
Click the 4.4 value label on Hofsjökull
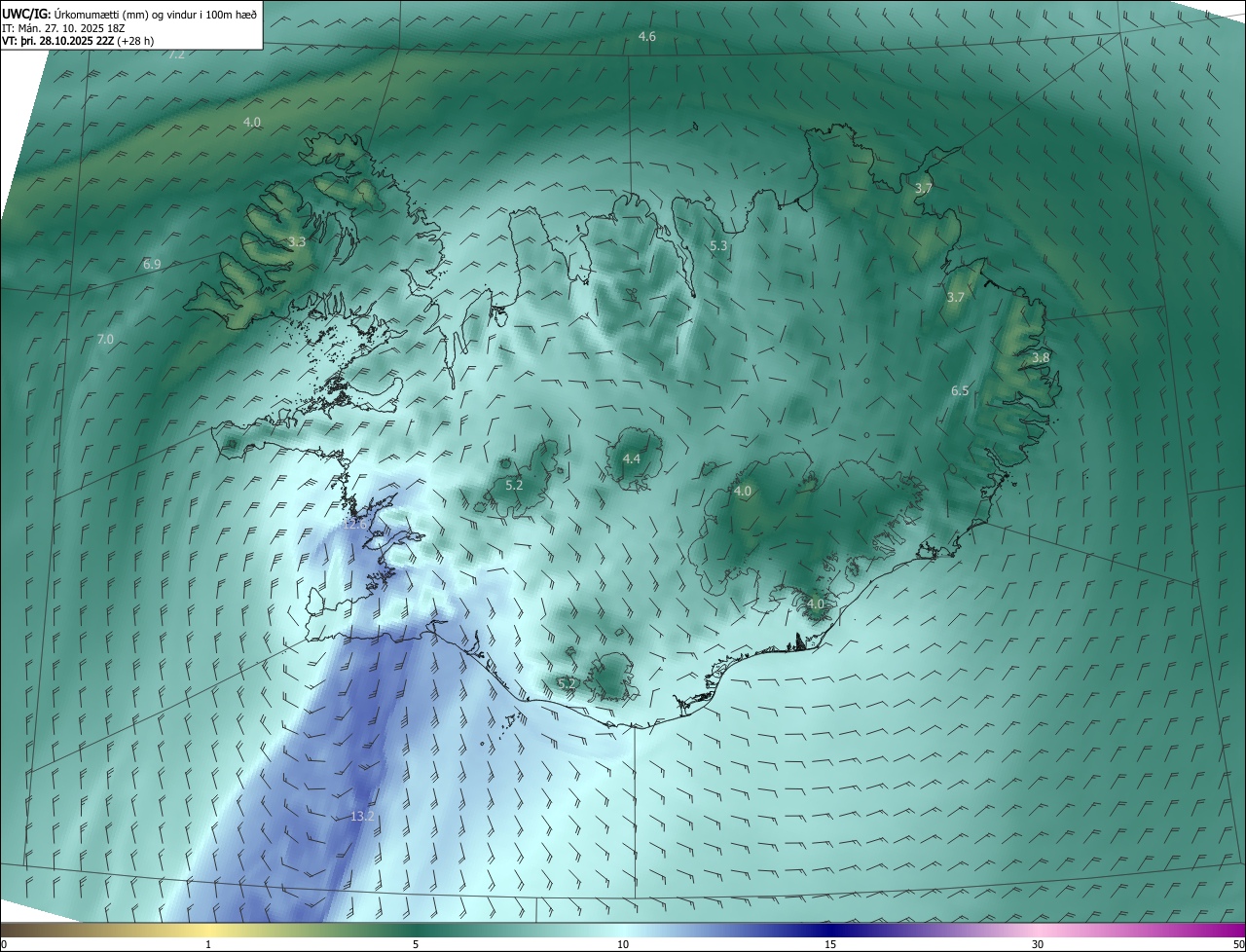pos(632,458)
